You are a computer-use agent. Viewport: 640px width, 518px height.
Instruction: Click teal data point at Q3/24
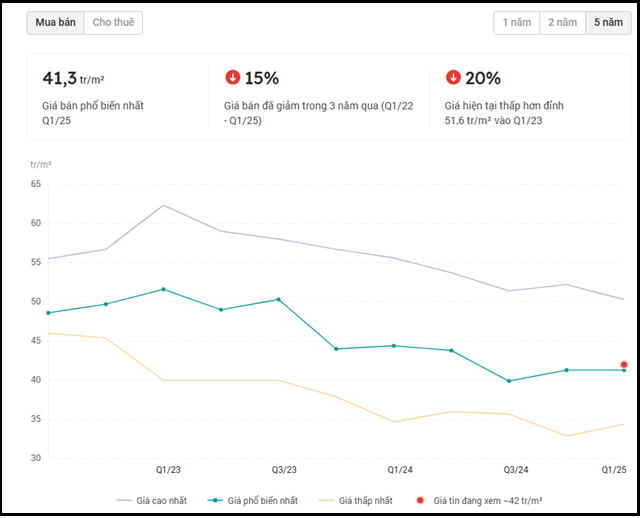point(509,381)
